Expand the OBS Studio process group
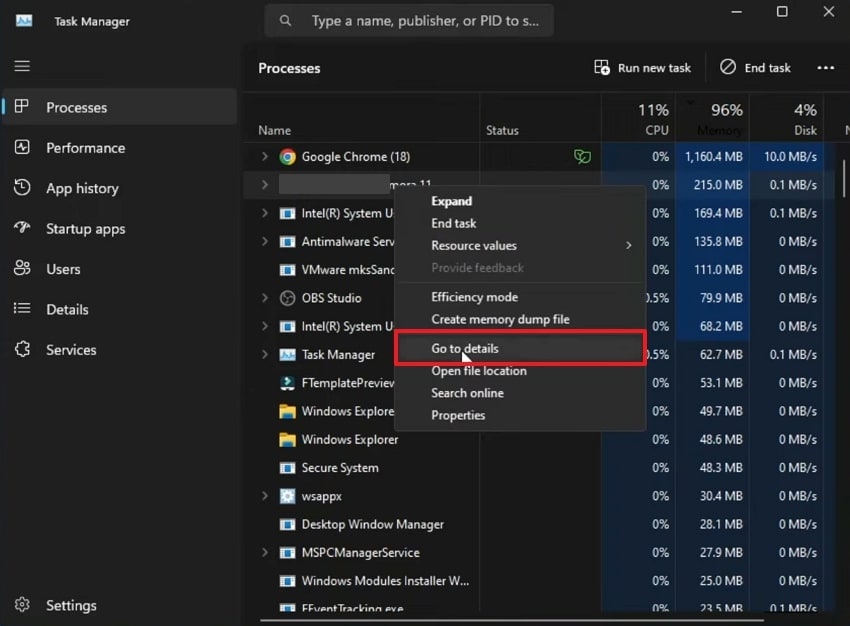Image resolution: width=850 pixels, height=626 pixels. tap(265, 298)
